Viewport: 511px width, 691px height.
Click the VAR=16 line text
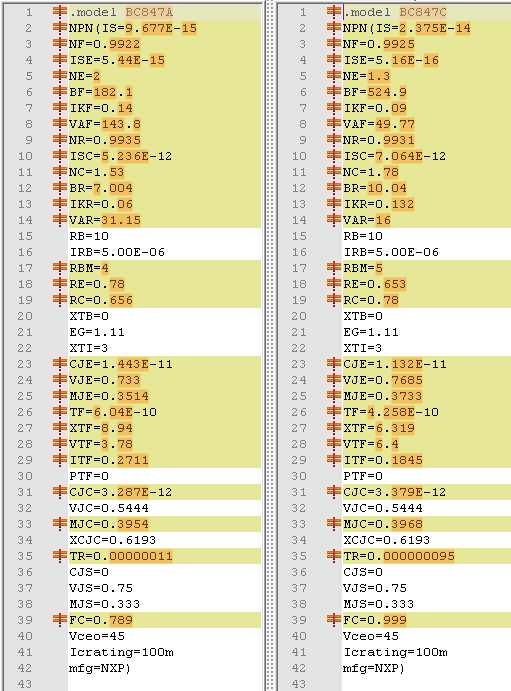point(367,219)
